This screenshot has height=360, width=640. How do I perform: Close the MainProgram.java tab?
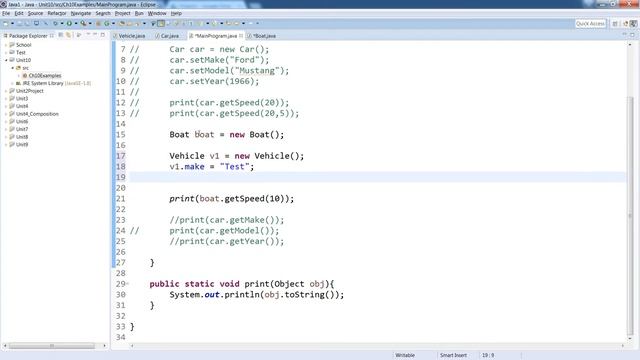pos(241,36)
